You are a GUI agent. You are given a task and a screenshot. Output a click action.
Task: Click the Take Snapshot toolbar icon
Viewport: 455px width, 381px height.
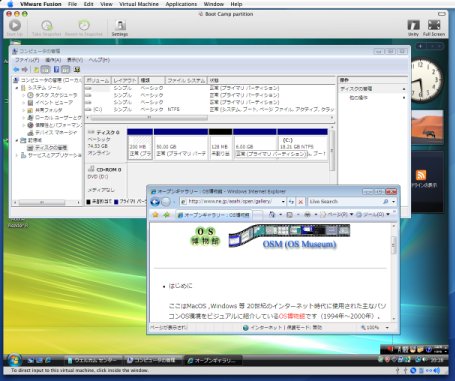[47, 25]
